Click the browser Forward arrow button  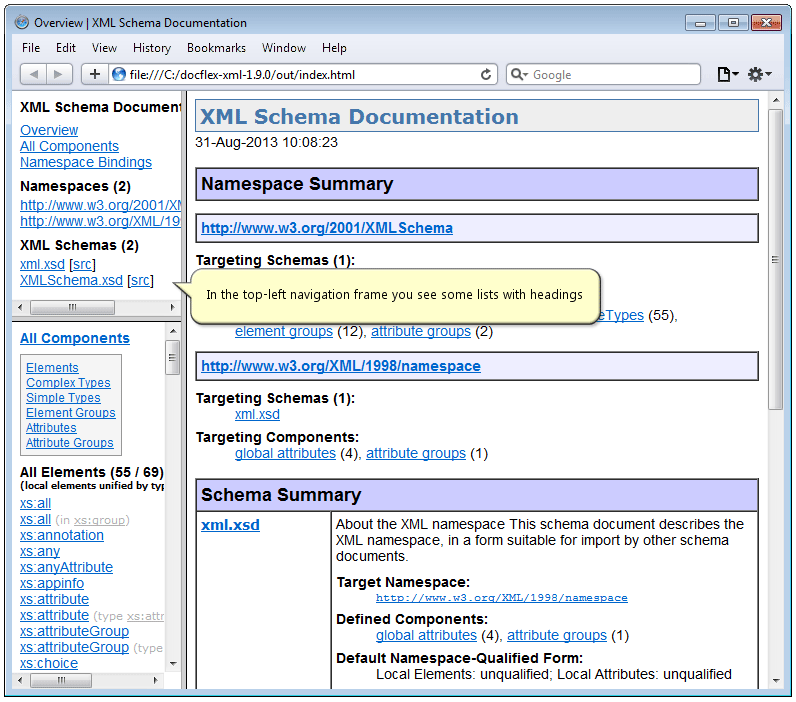[59, 74]
